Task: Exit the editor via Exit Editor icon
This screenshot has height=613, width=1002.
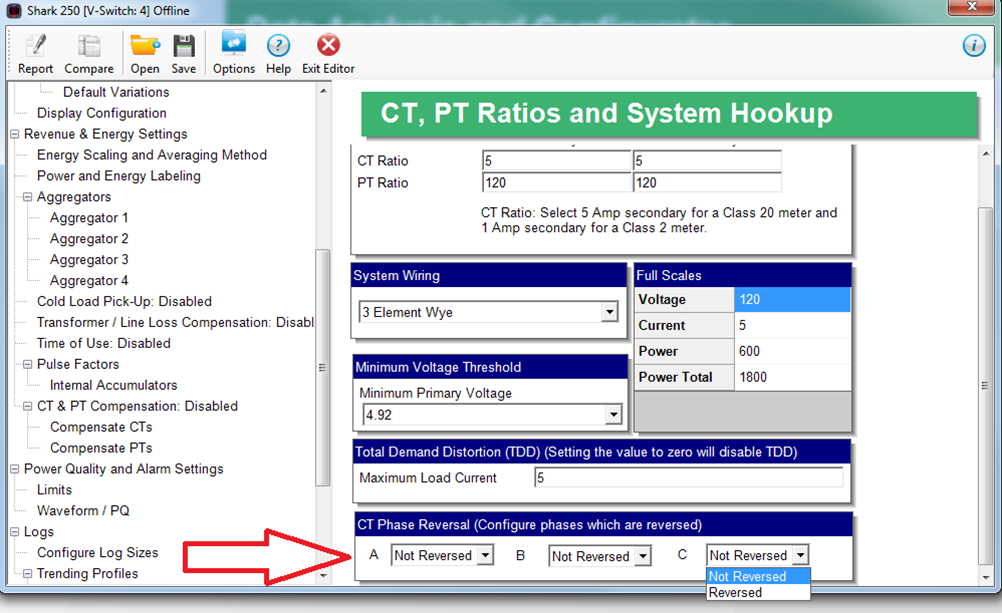Action: pyautogui.click(x=328, y=54)
